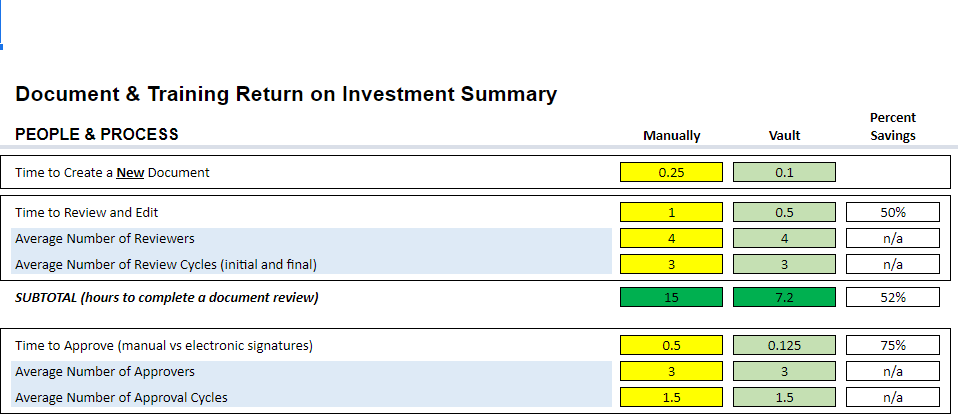Screen dimensions: 958x415
Task: Select the green Manually subtotal cell showing 15
Action: 671,297
